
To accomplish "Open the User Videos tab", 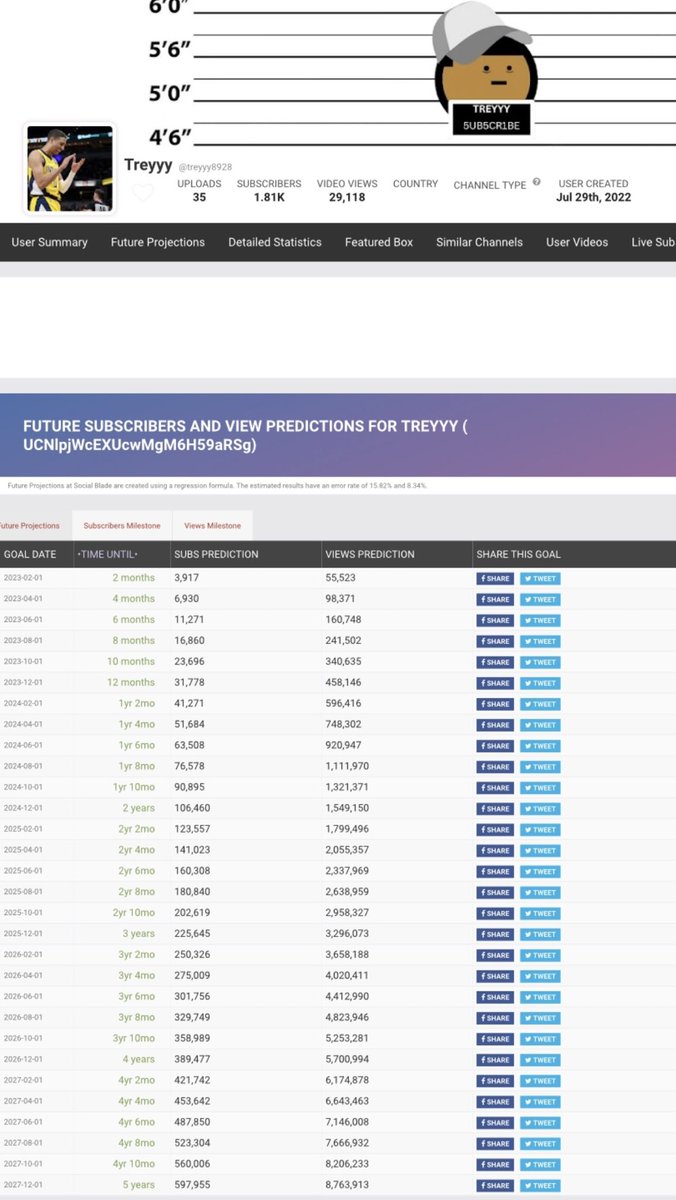I will 577,242.
